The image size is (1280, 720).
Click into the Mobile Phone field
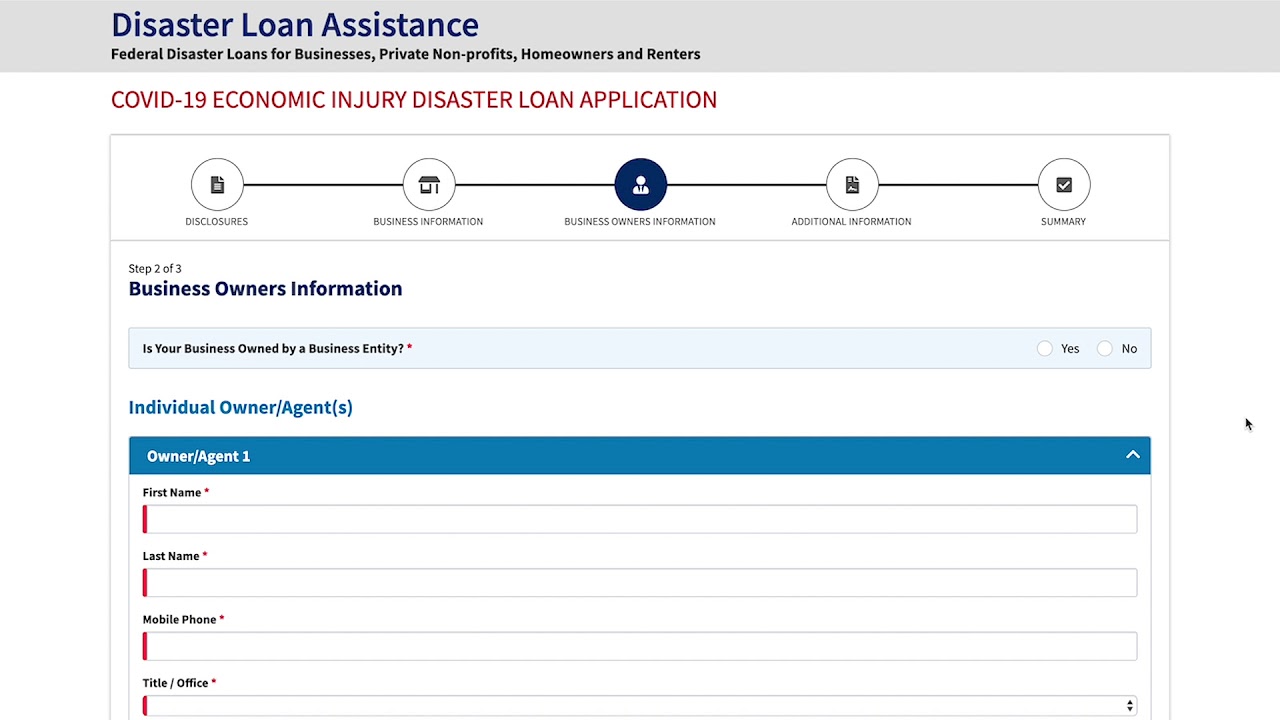[640, 646]
